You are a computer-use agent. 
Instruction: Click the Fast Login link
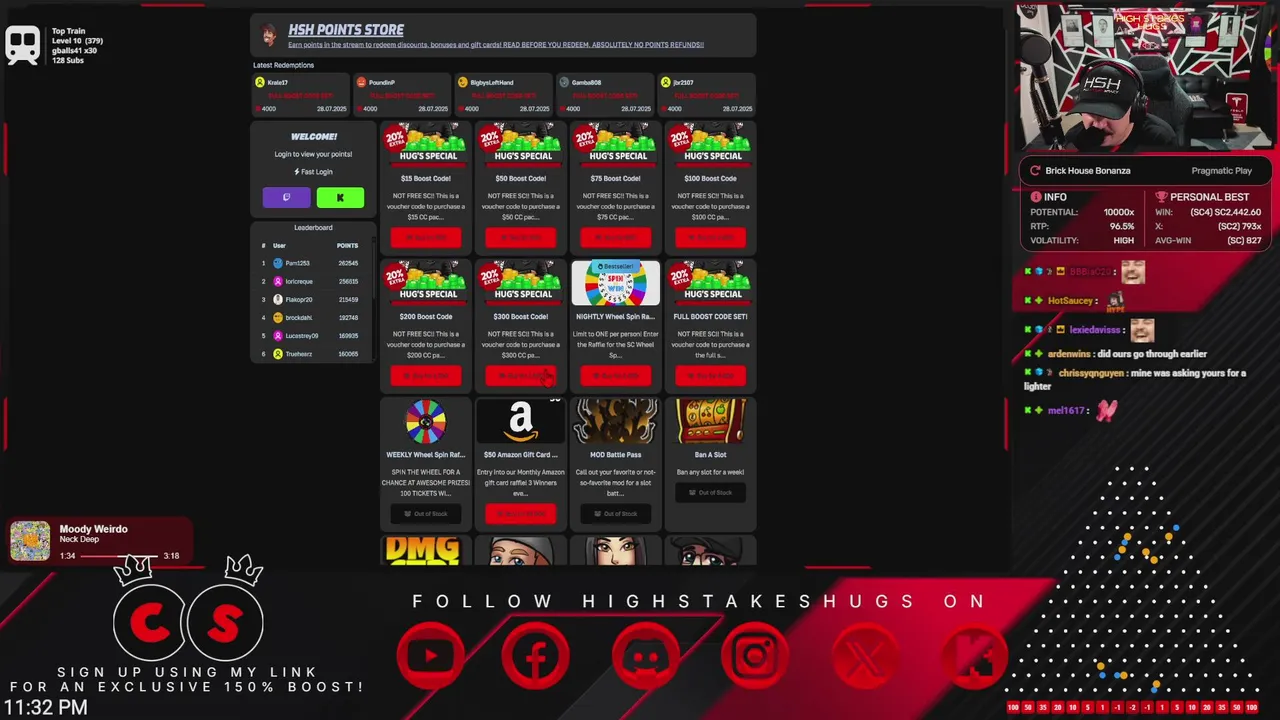(x=313, y=172)
